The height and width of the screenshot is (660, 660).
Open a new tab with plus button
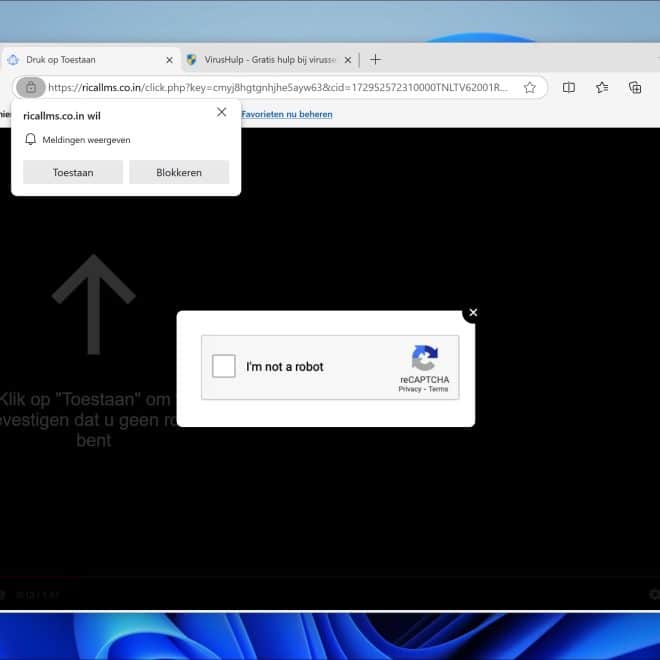pos(375,59)
